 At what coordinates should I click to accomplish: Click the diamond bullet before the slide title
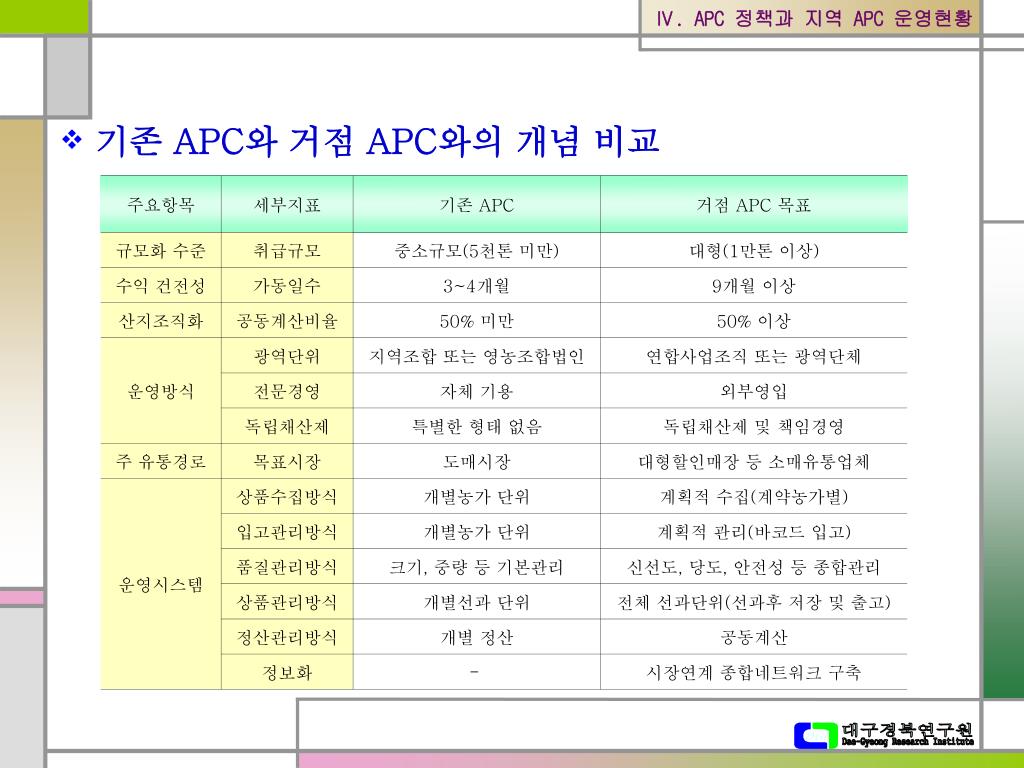coord(71,139)
